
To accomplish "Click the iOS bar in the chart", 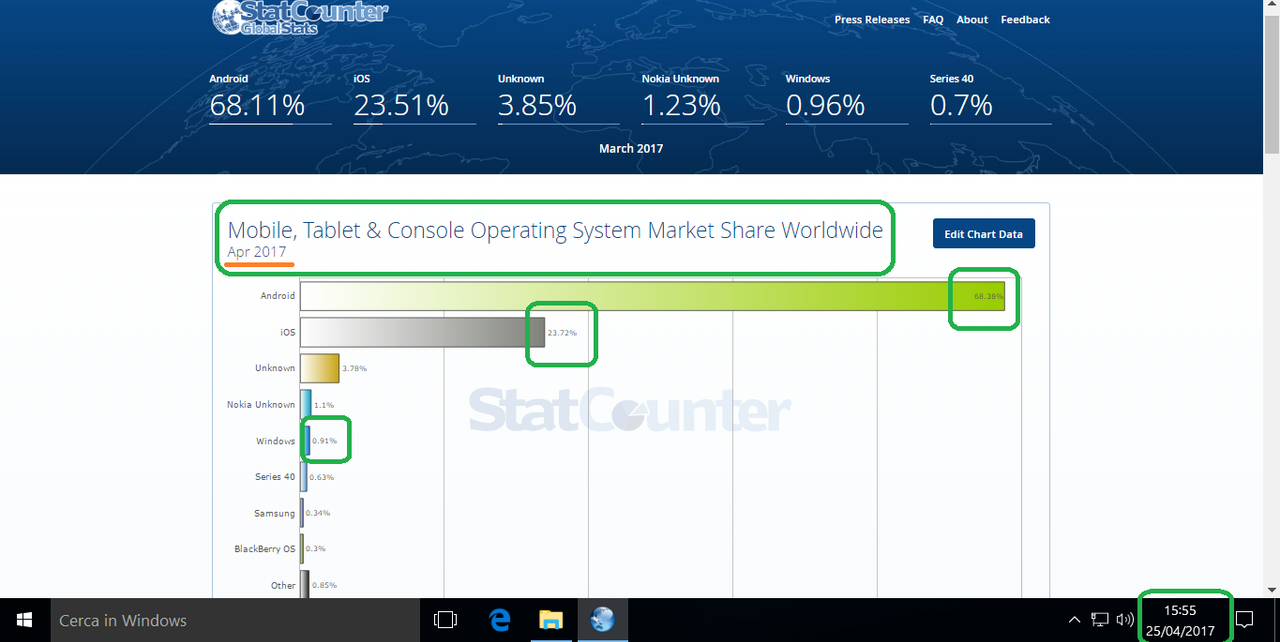I will click(x=422, y=332).
